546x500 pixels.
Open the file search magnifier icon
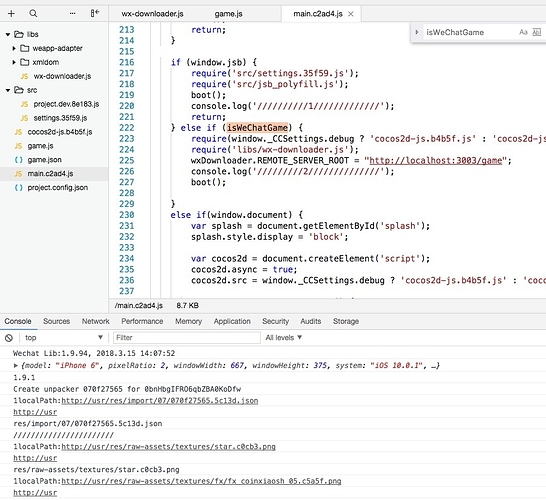(x=33, y=14)
